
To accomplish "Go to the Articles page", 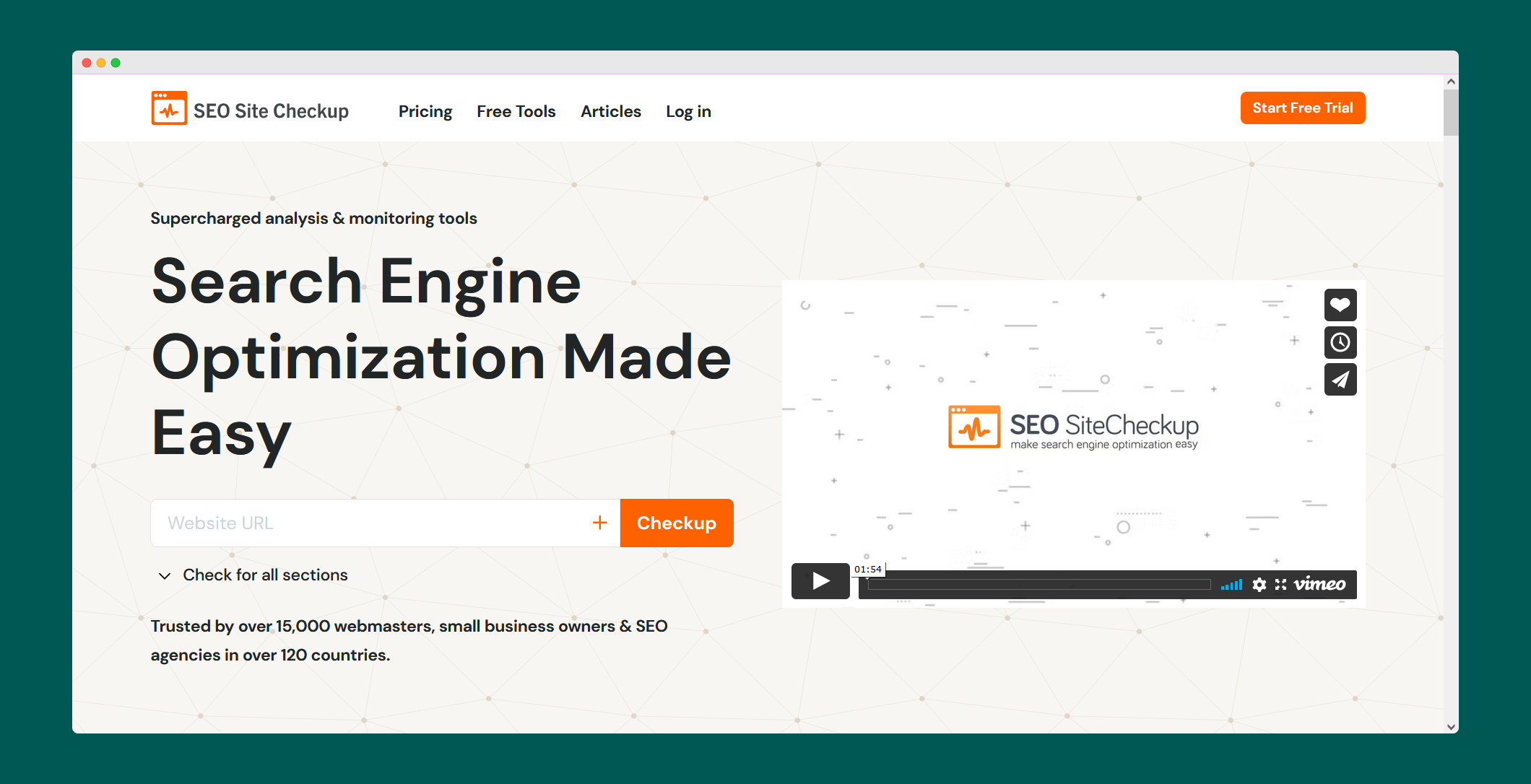I will click(610, 111).
